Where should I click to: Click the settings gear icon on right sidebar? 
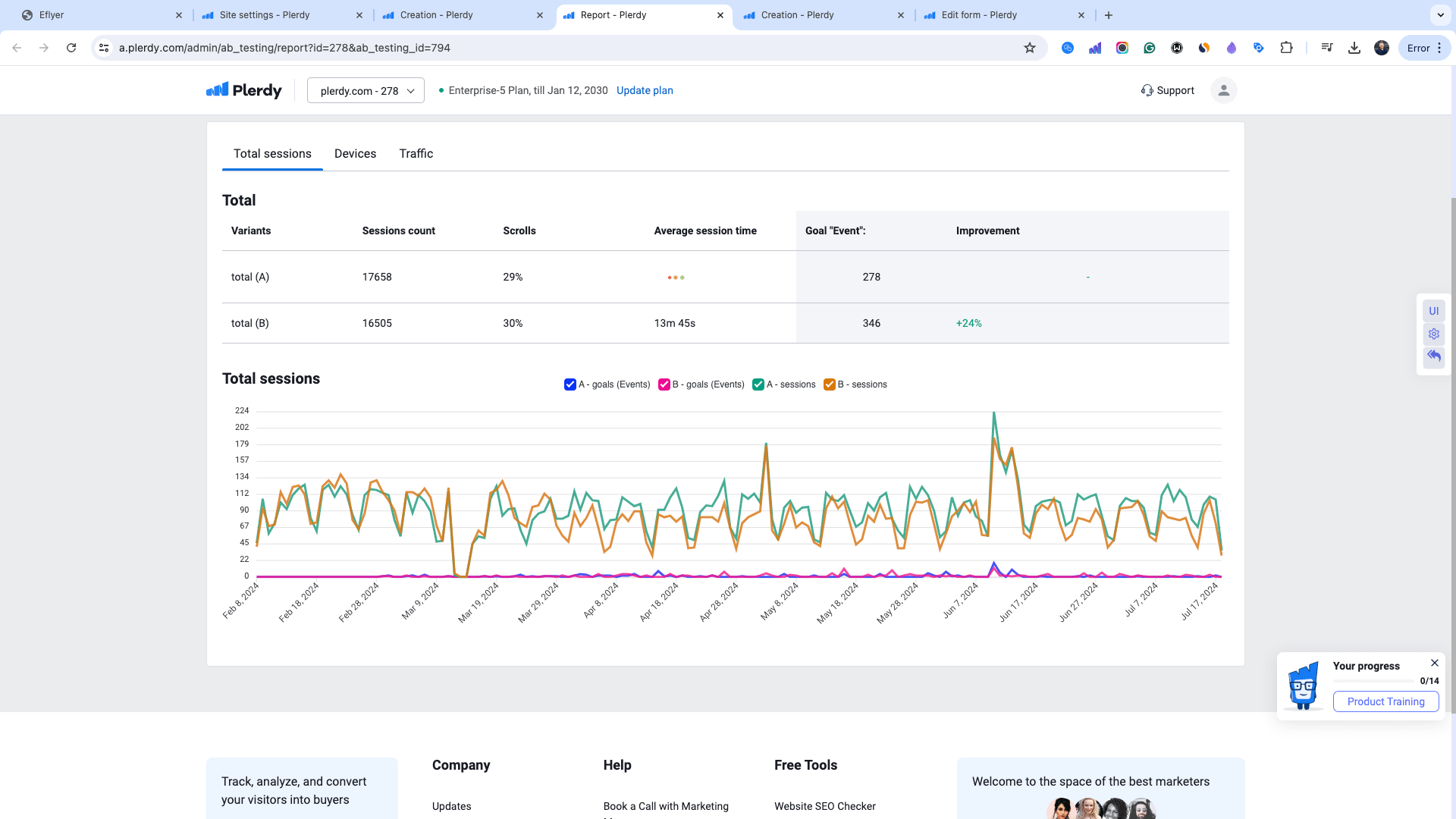tap(1434, 333)
